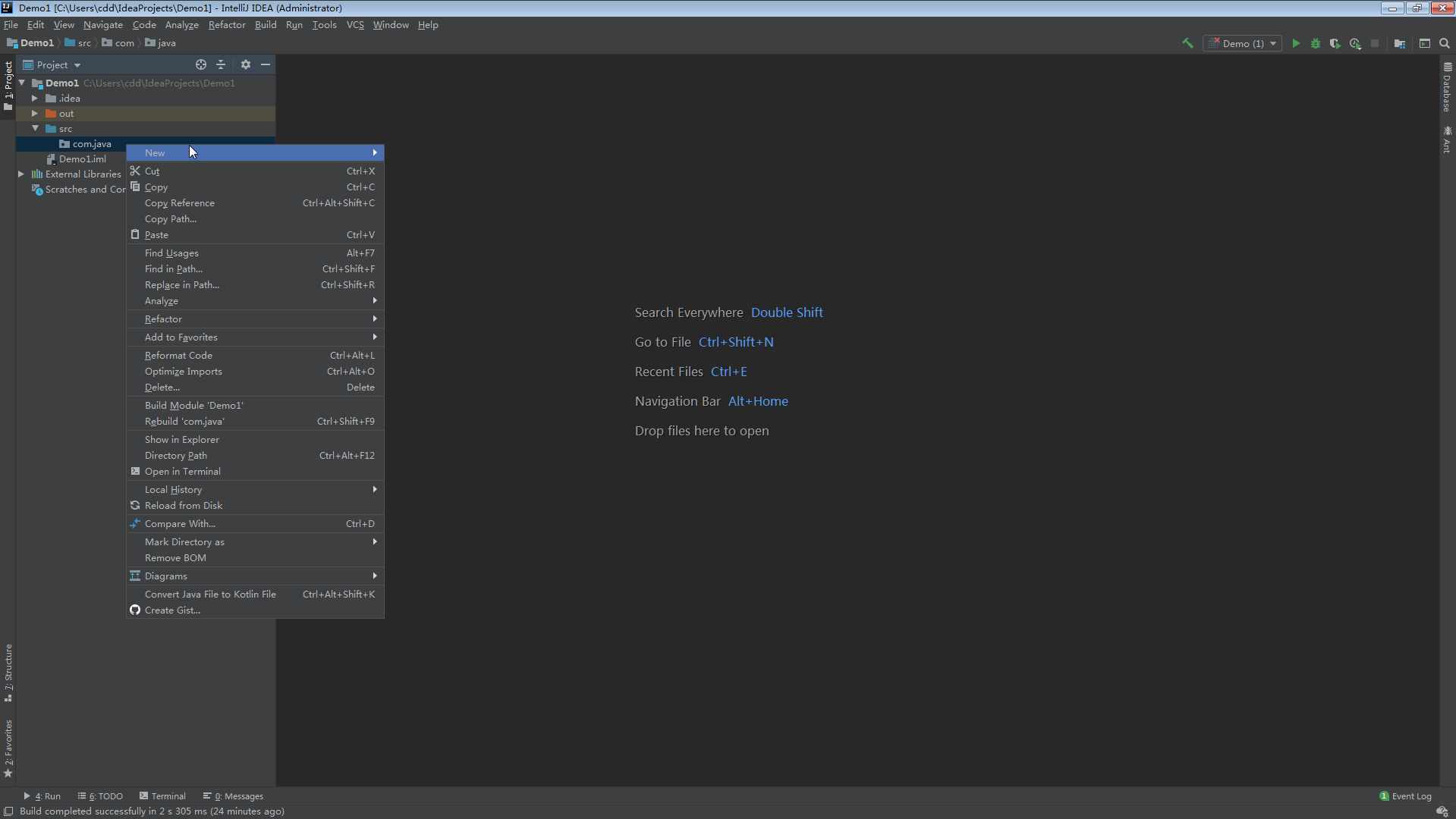The width and height of the screenshot is (1456, 819).
Task: Click tool windows toggle in status bar corner
Action: click(x=8, y=811)
